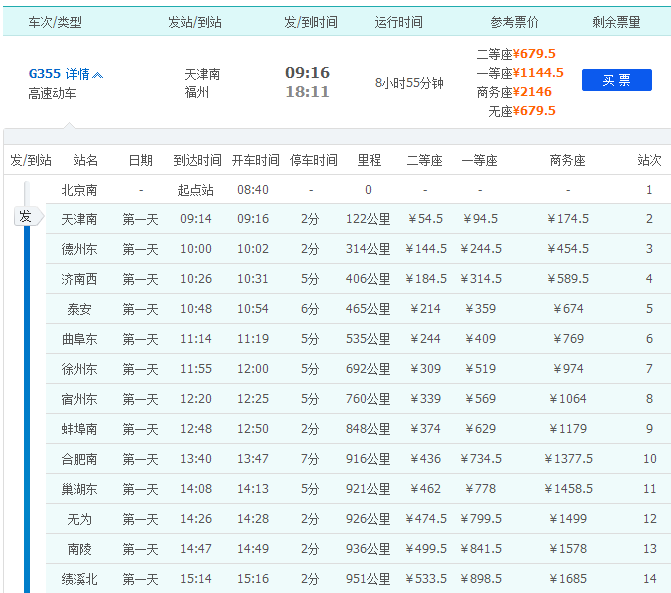This screenshot has height=593, width=671.
Task: Click 福州 arrival station in summary
Action: 196,92
